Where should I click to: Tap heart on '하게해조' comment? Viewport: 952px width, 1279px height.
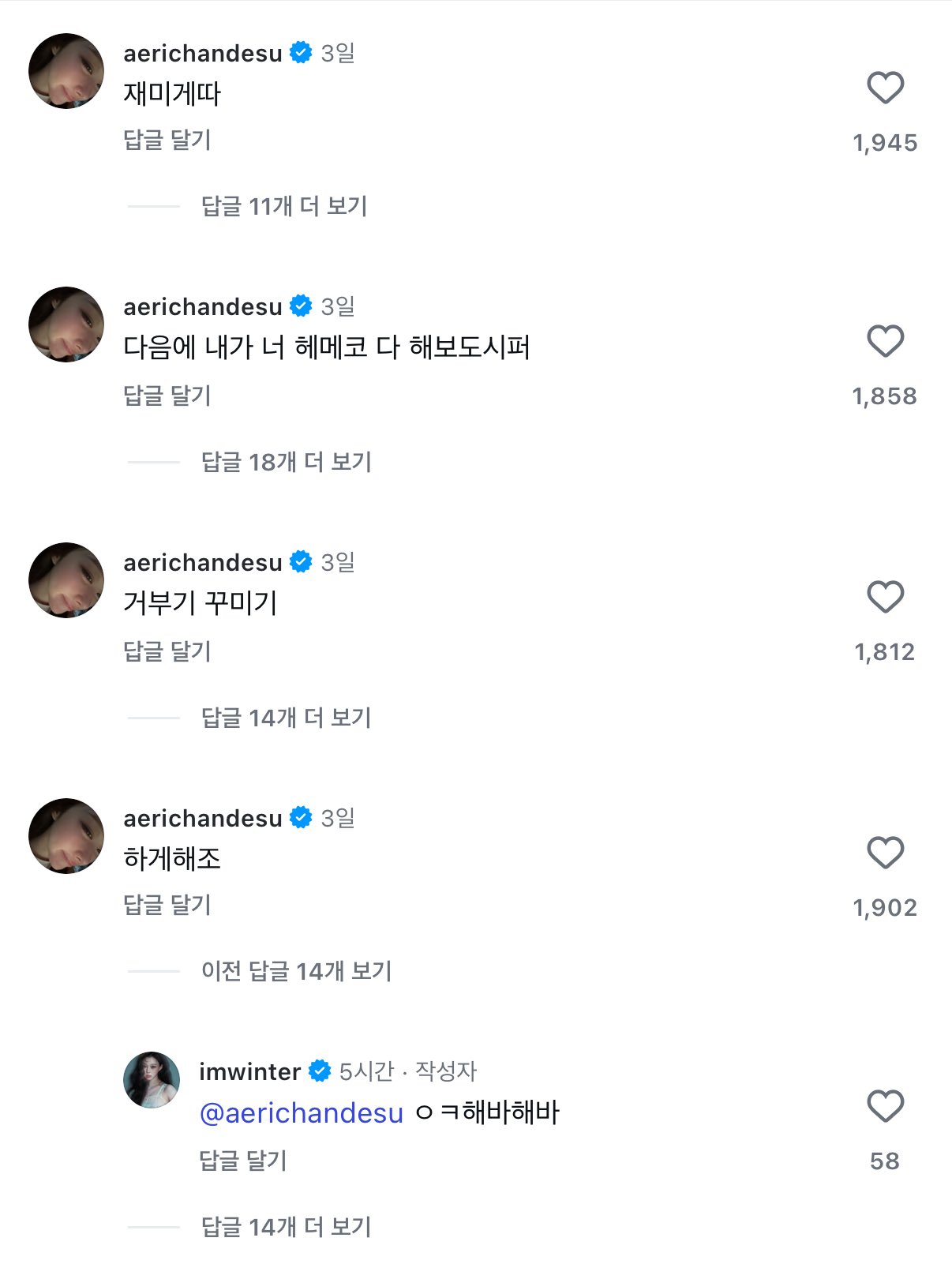click(885, 853)
